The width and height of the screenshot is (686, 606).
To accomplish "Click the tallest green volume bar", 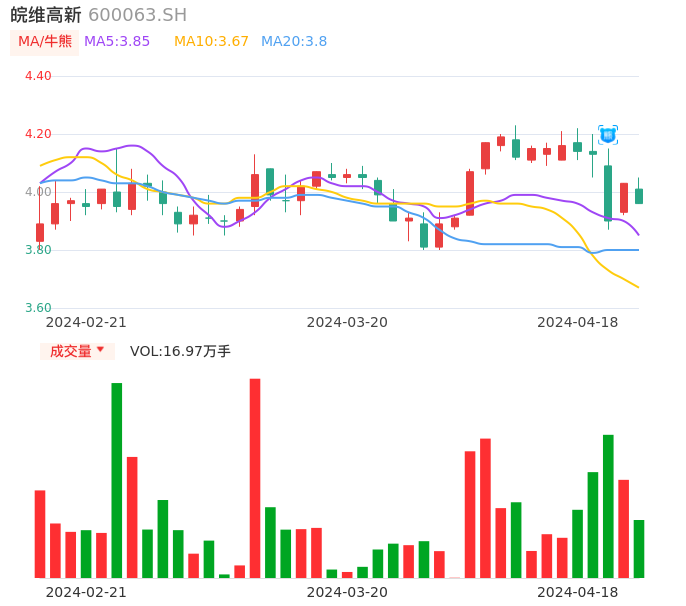I will [x=117, y=480].
